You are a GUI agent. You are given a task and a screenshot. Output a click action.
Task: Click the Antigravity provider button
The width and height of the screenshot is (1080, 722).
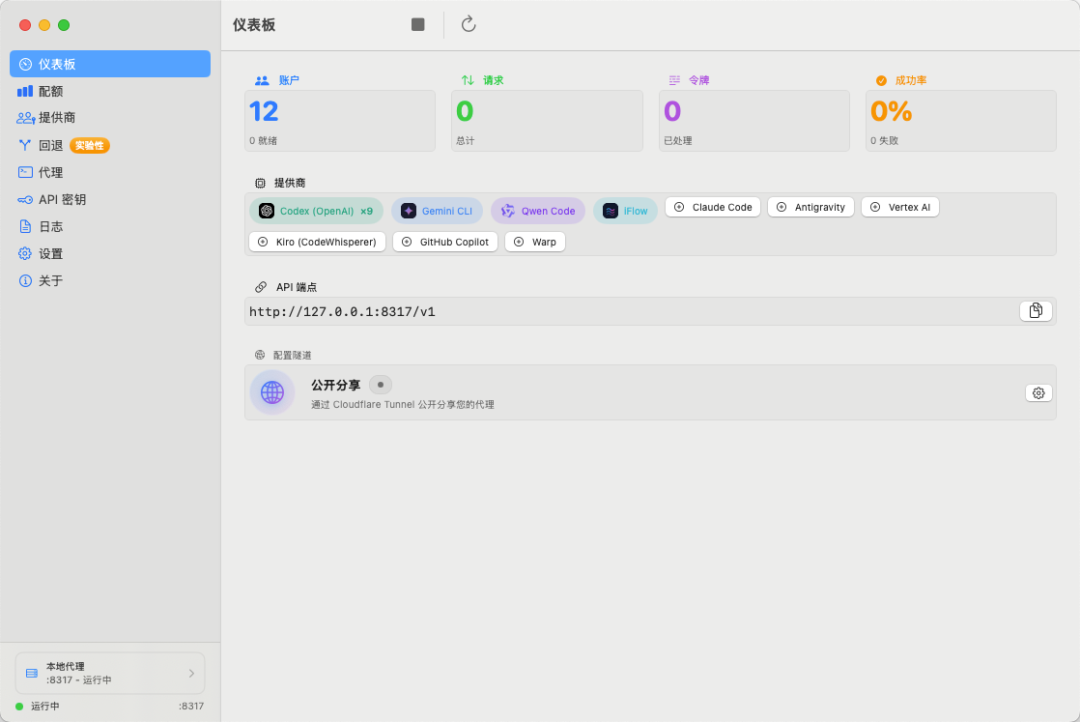point(810,207)
